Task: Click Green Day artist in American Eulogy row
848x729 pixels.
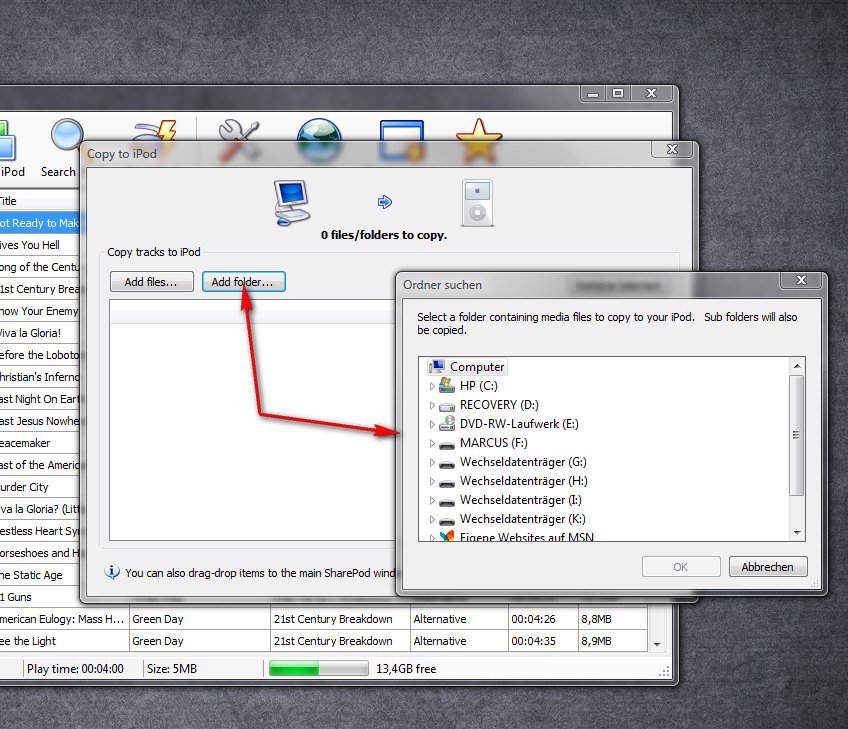Action: click(158, 619)
